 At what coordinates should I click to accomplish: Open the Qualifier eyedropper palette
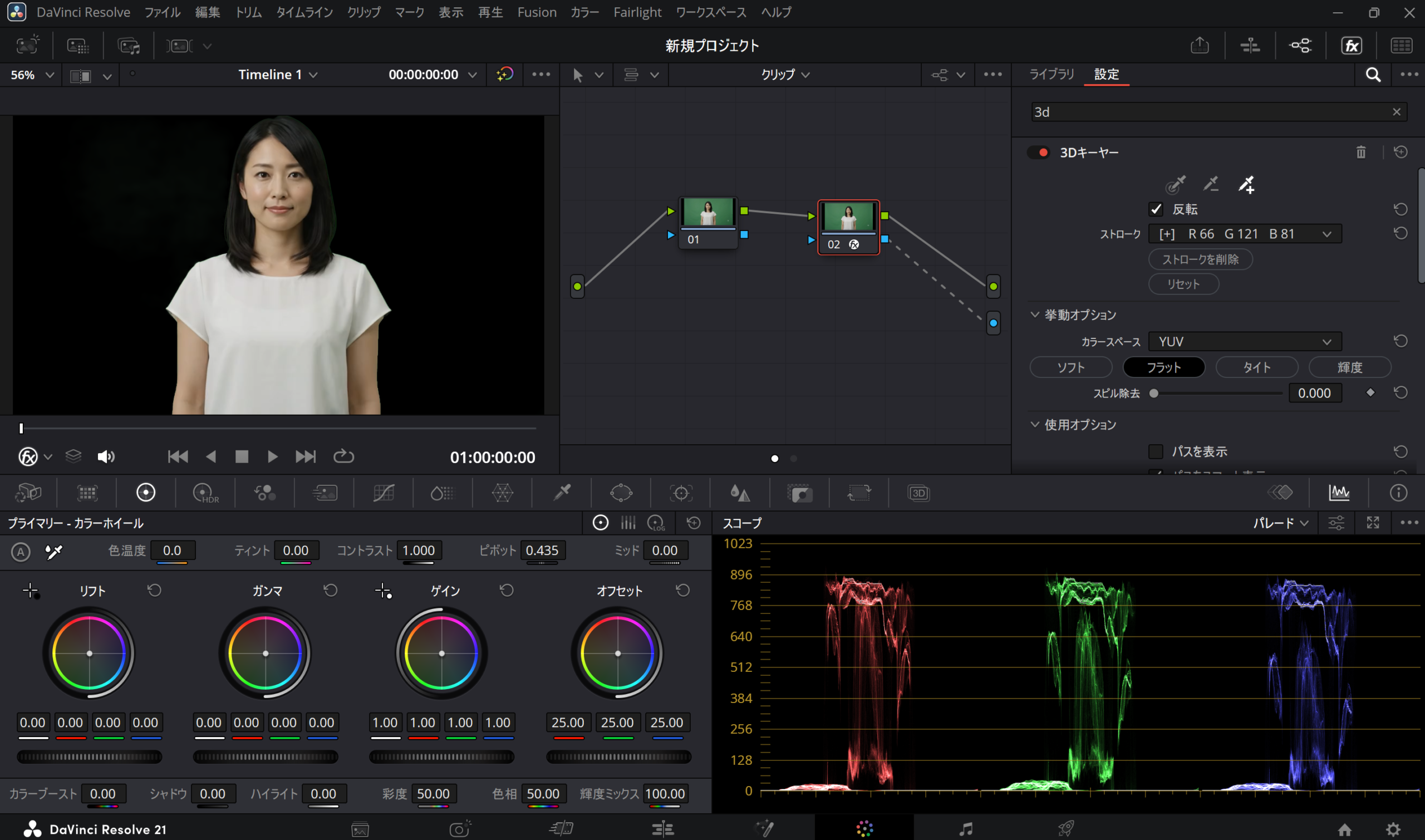click(562, 493)
